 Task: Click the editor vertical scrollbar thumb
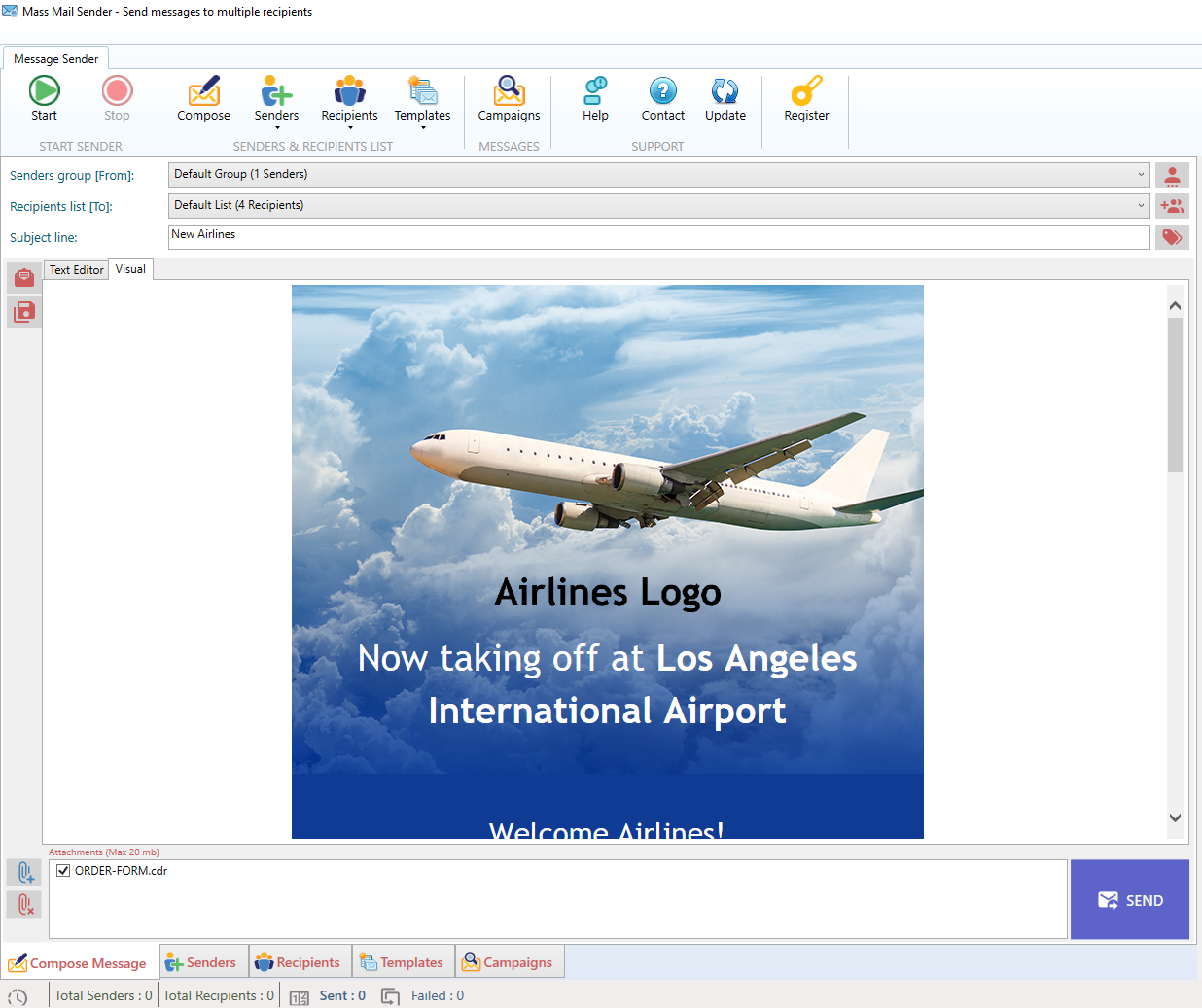[x=1175, y=395]
